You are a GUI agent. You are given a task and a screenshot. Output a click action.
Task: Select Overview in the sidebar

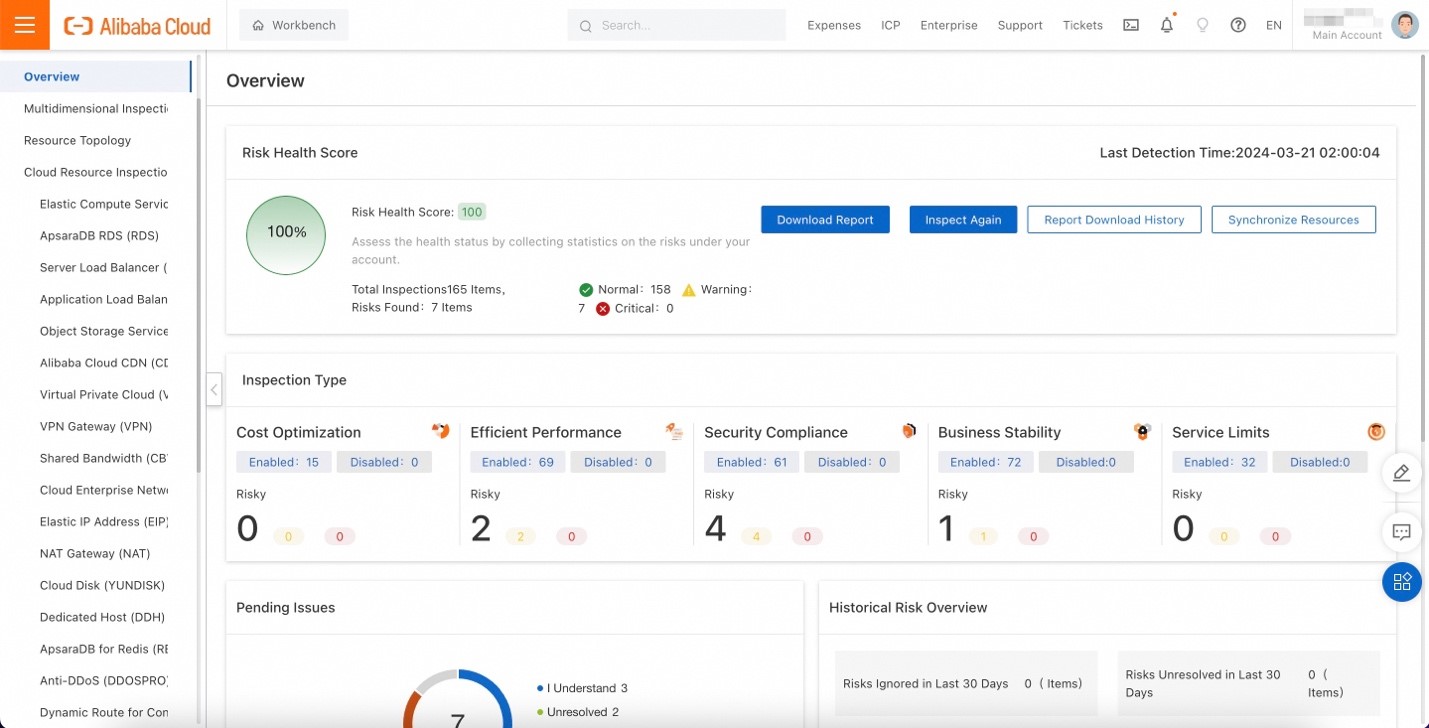(x=95, y=77)
